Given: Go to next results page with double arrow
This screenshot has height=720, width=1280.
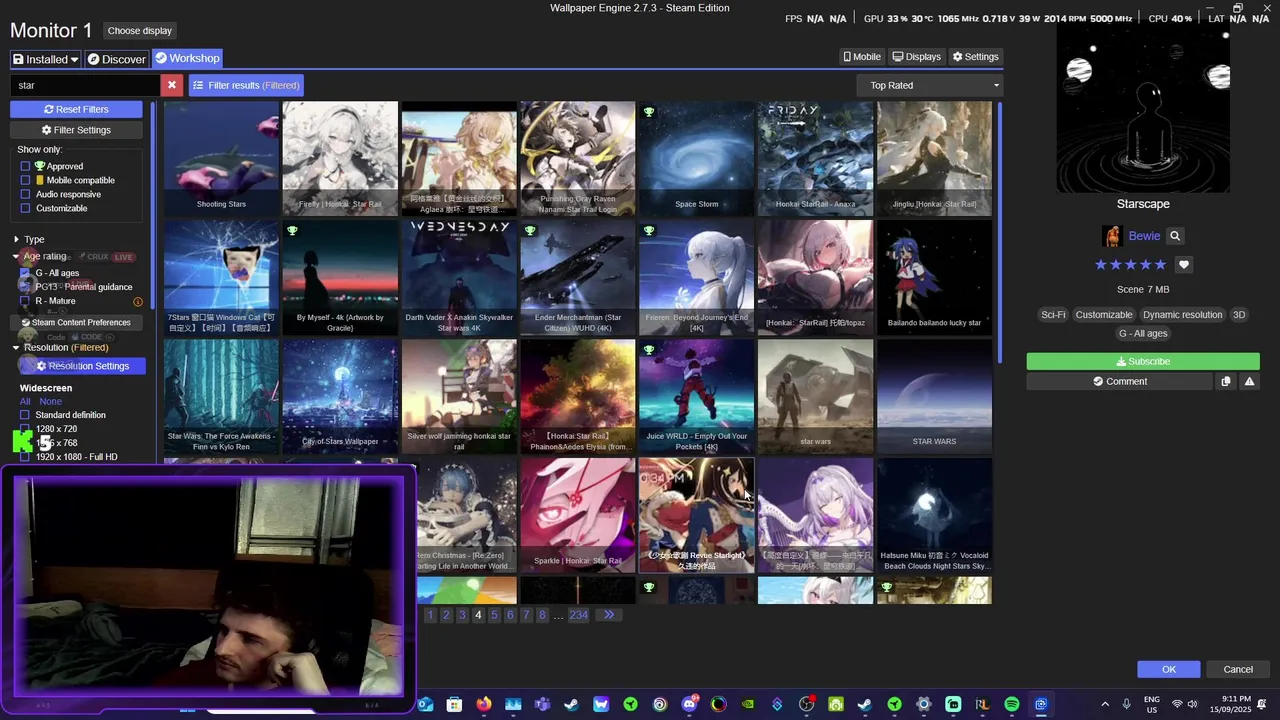Looking at the screenshot, I should 608,615.
